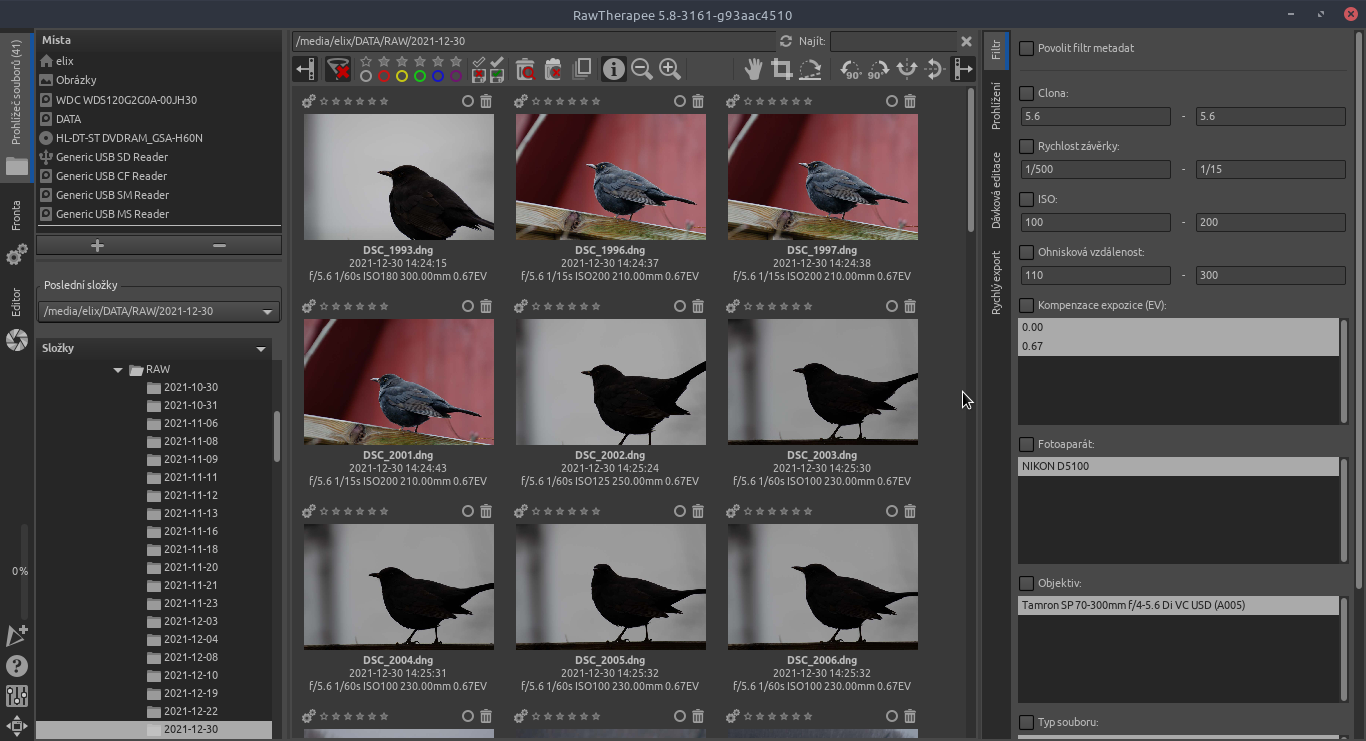
Task: Enable the ISO filter checkbox
Action: (x=1026, y=199)
